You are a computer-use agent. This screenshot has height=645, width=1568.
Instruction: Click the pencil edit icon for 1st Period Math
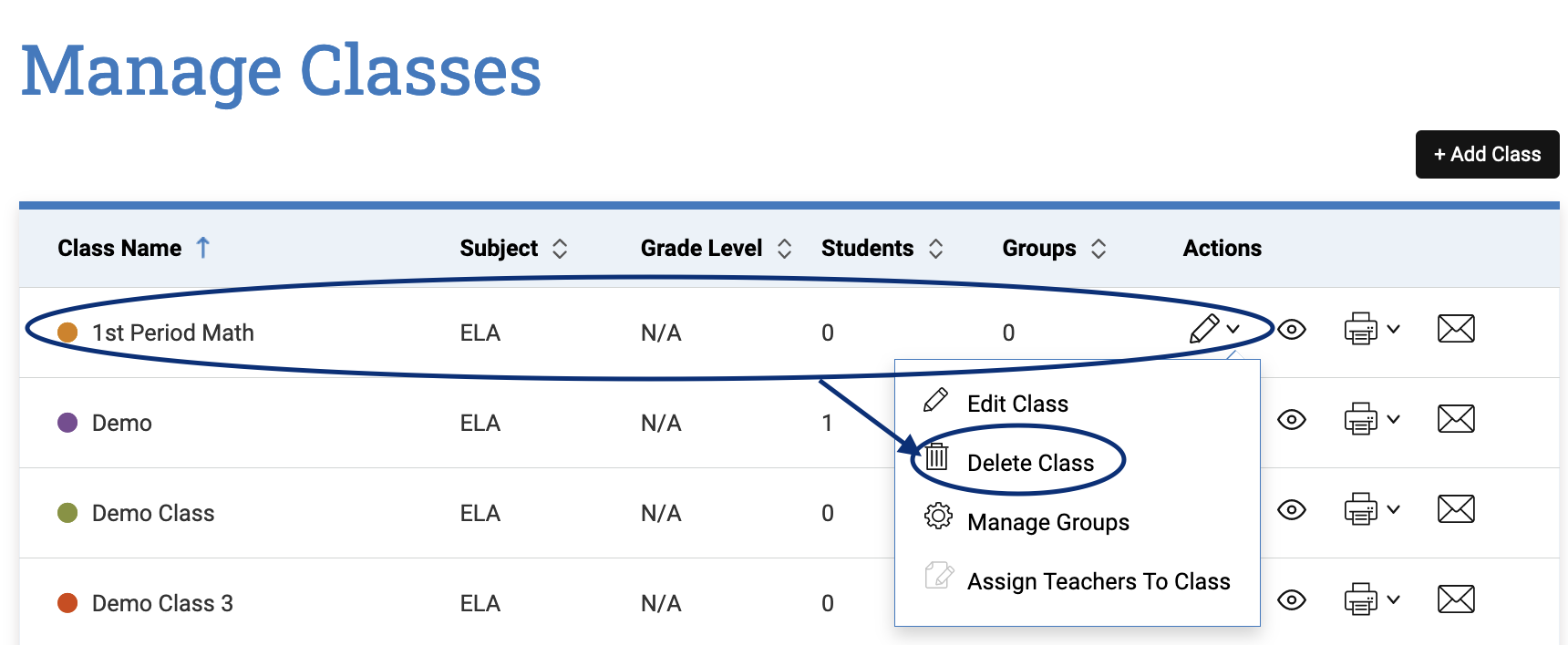(x=1204, y=329)
